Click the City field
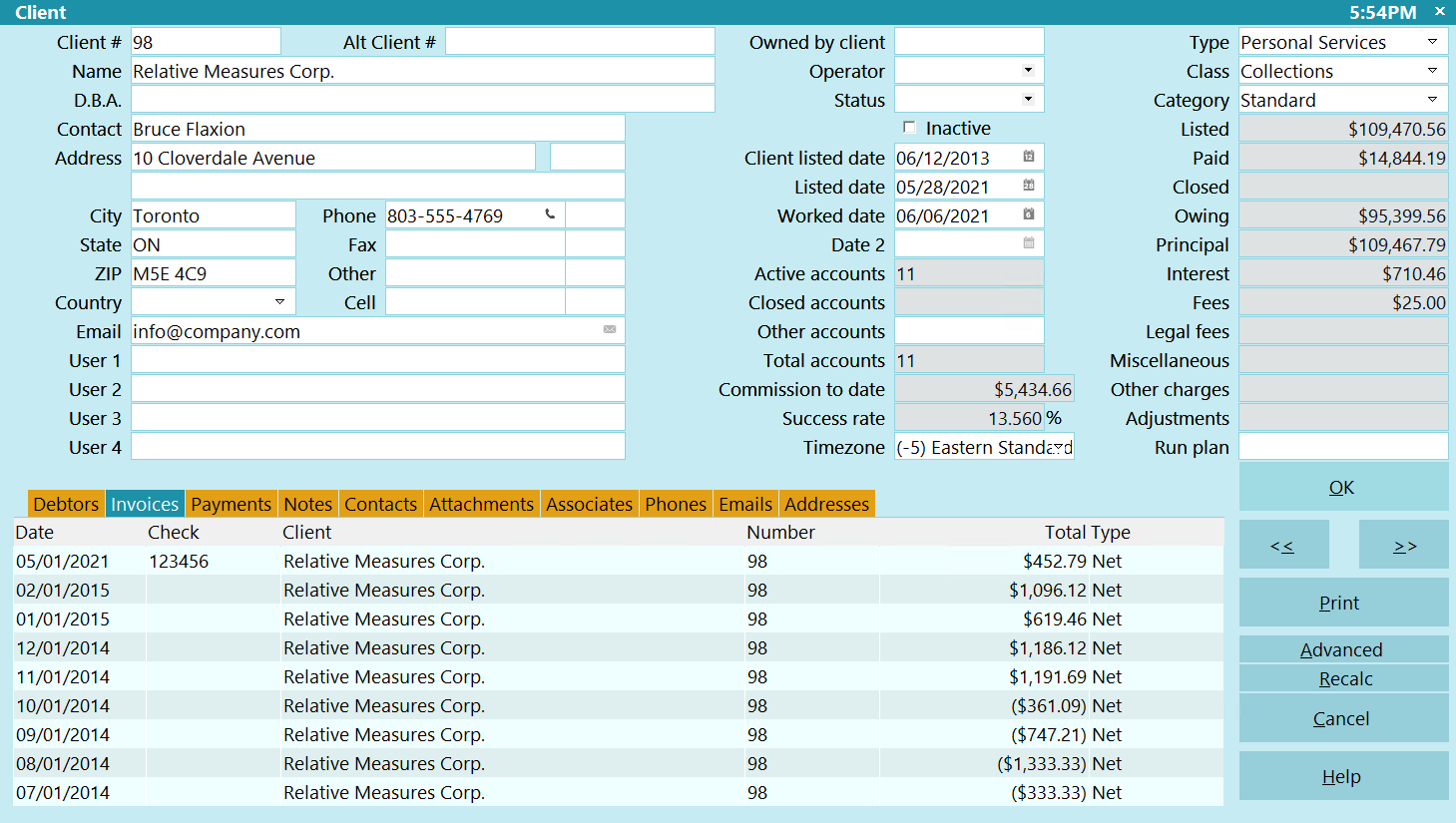Viewport: 1456px width, 823px height. (214, 215)
